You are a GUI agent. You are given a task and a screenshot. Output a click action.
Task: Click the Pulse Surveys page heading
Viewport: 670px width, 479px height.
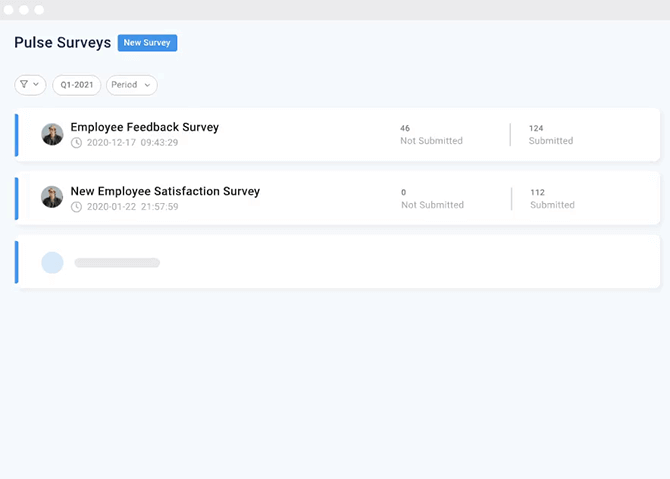coord(62,43)
